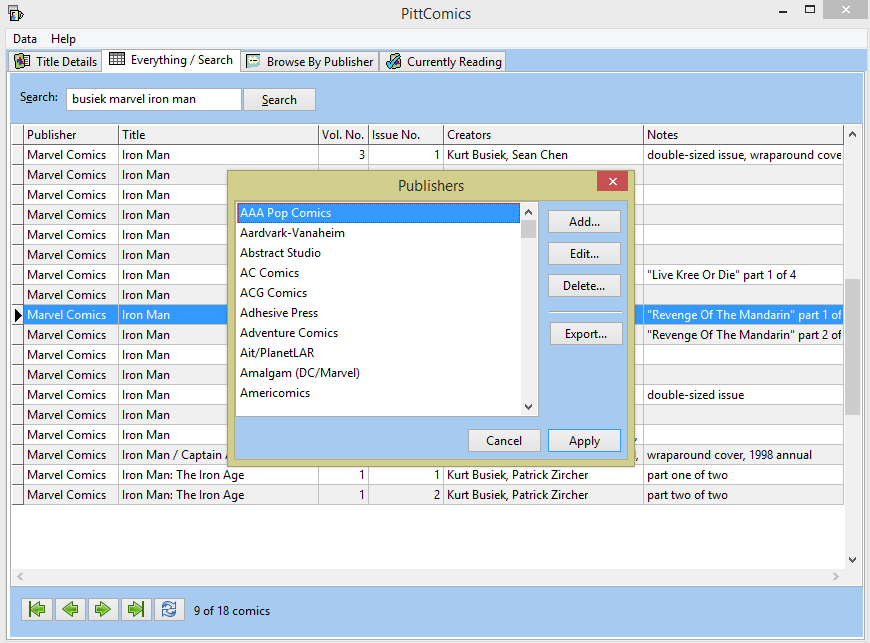This screenshot has width=870, height=643.
Task: Click Edit... in Publishers dialog
Action: click(584, 254)
